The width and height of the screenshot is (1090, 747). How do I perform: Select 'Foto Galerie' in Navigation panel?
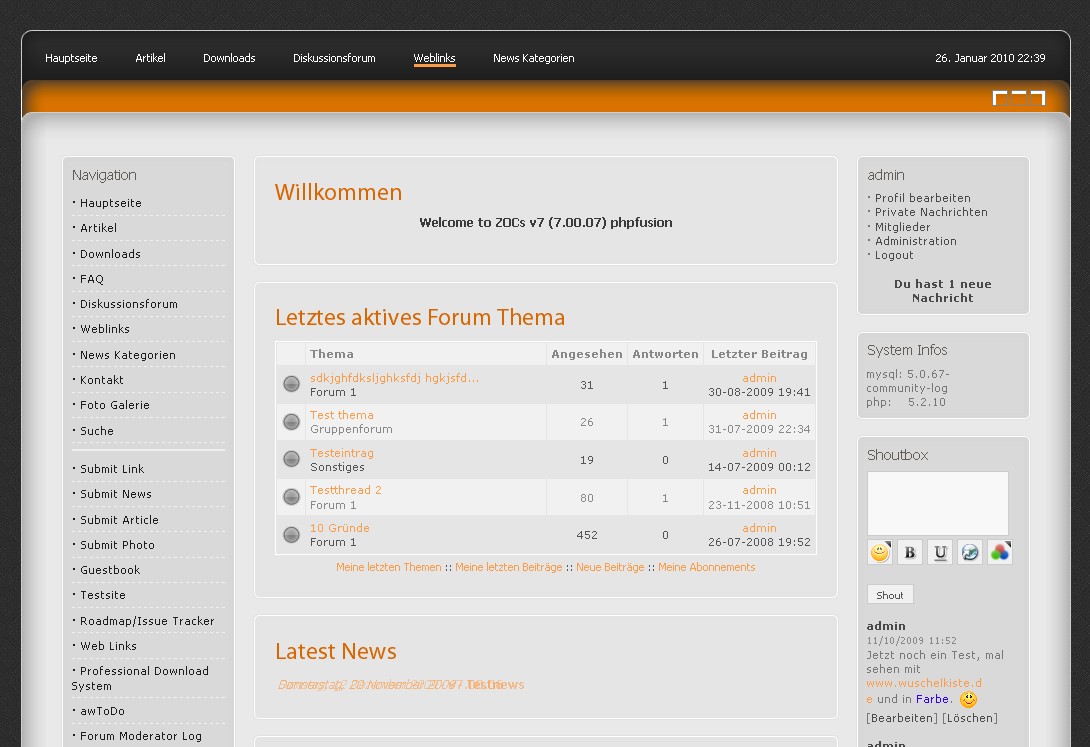(x=115, y=405)
